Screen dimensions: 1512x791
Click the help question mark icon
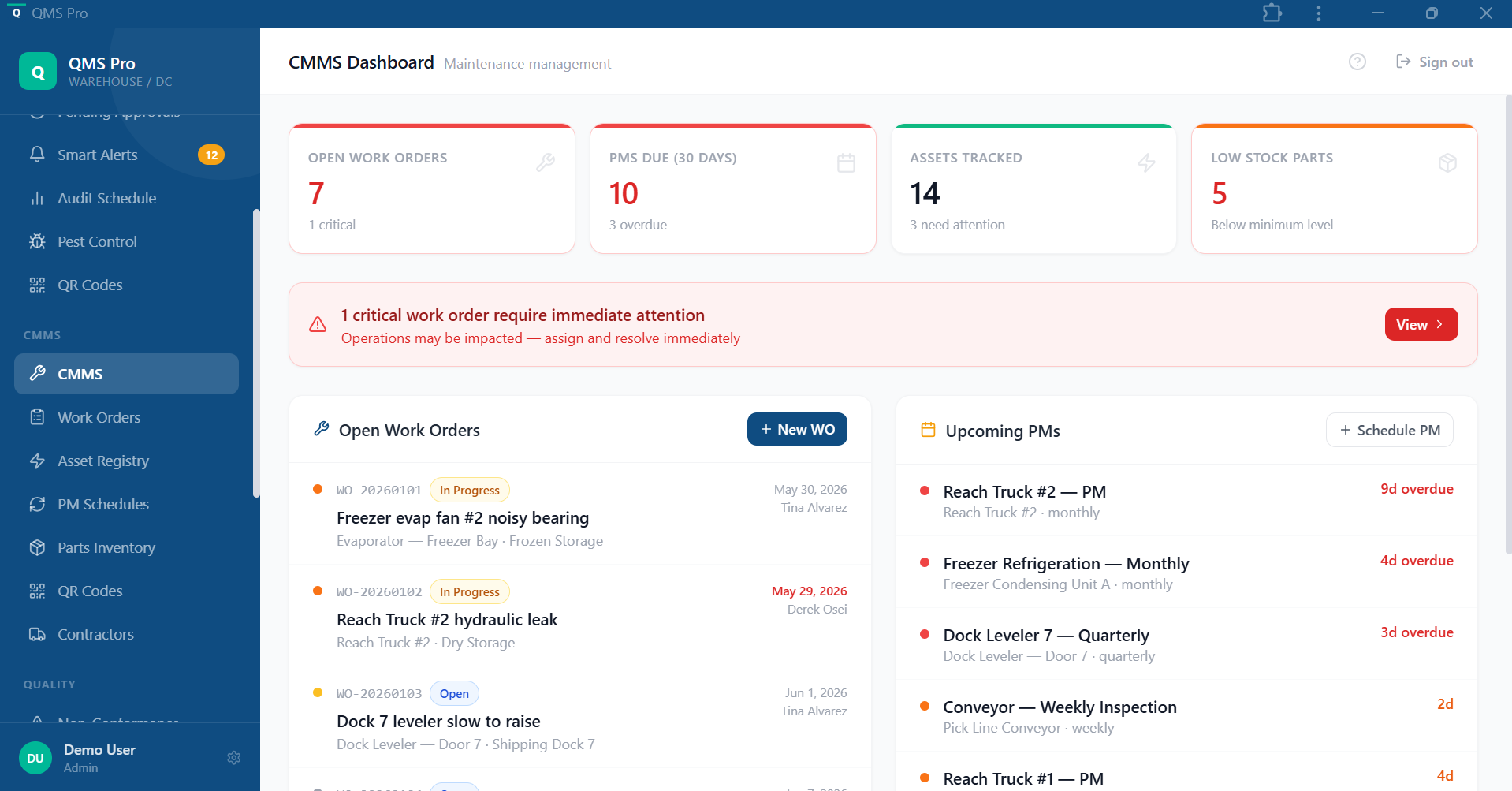point(1357,62)
